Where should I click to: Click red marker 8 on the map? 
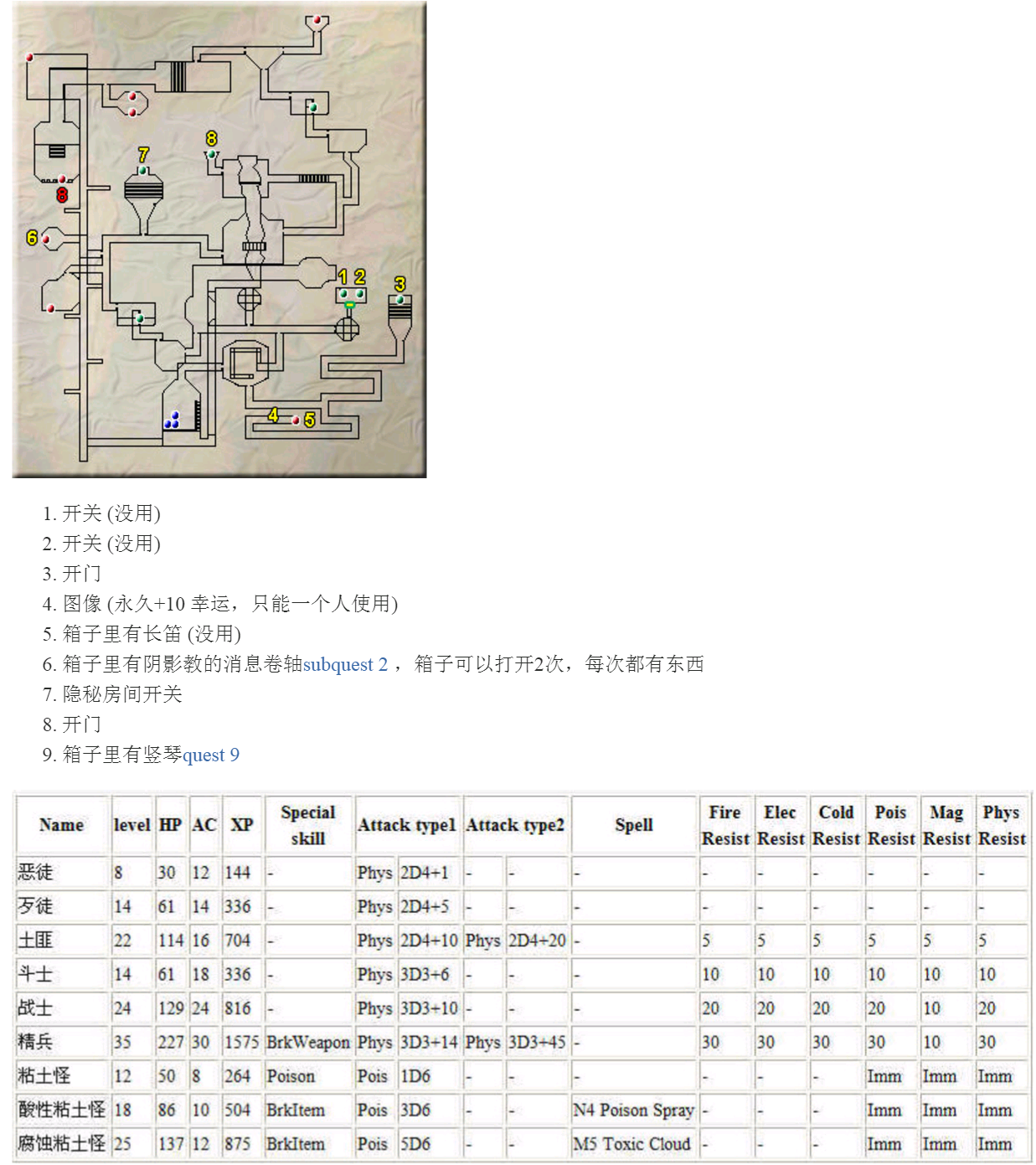pyautogui.click(x=62, y=195)
